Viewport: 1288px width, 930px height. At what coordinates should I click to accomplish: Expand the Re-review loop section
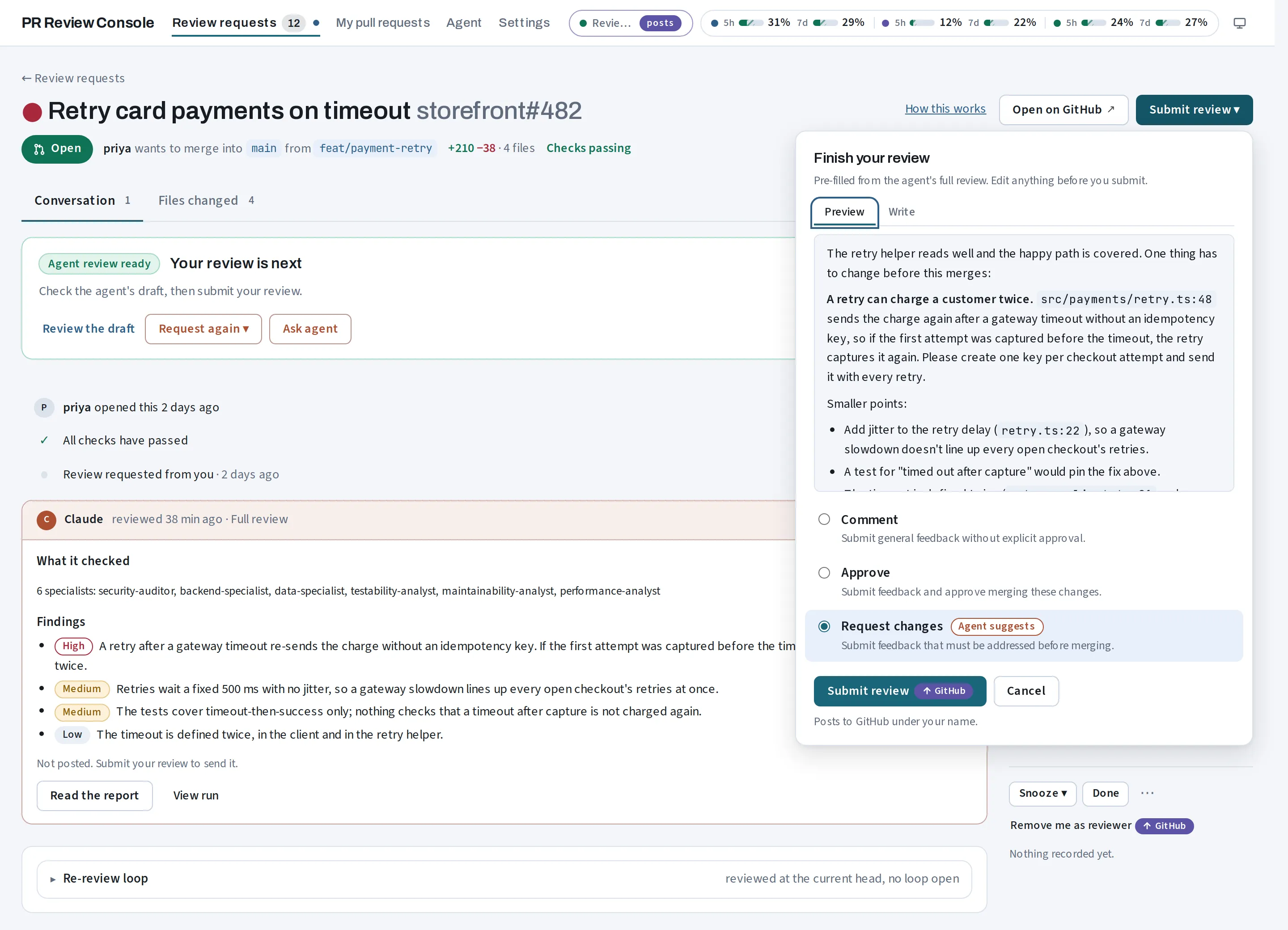[504, 879]
